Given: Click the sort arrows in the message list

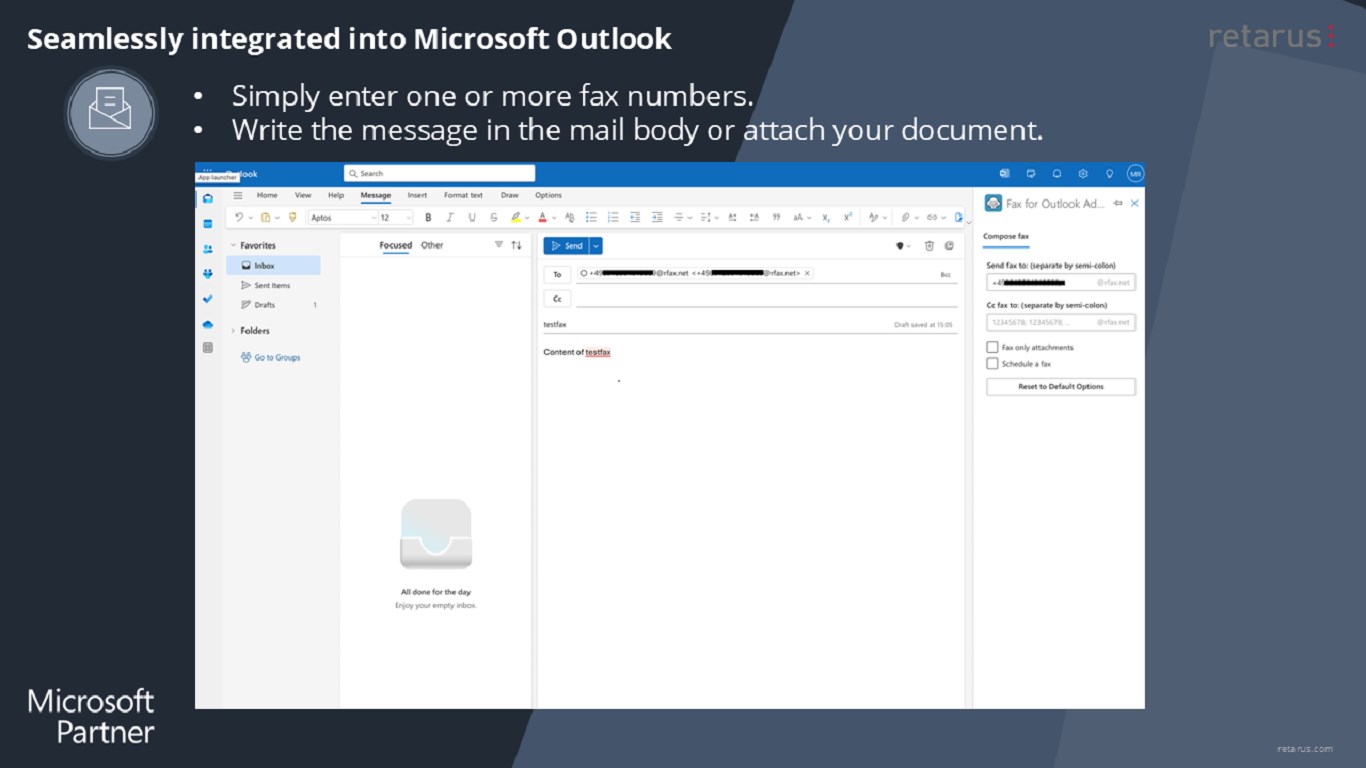Looking at the screenshot, I should [x=516, y=245].
